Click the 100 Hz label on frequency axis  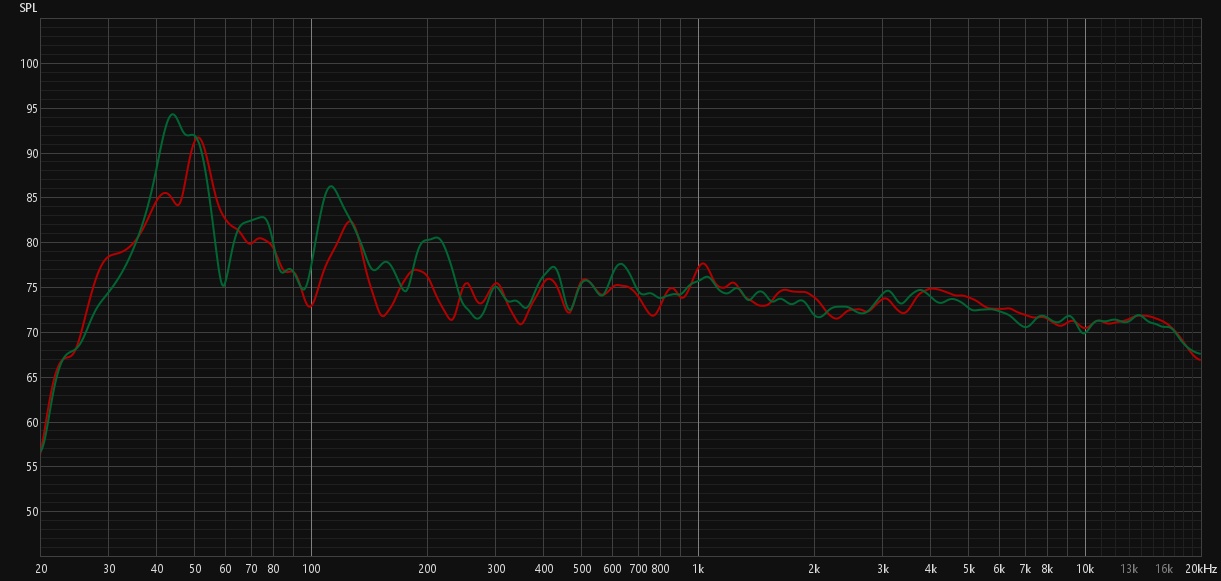tap(311, 569)
